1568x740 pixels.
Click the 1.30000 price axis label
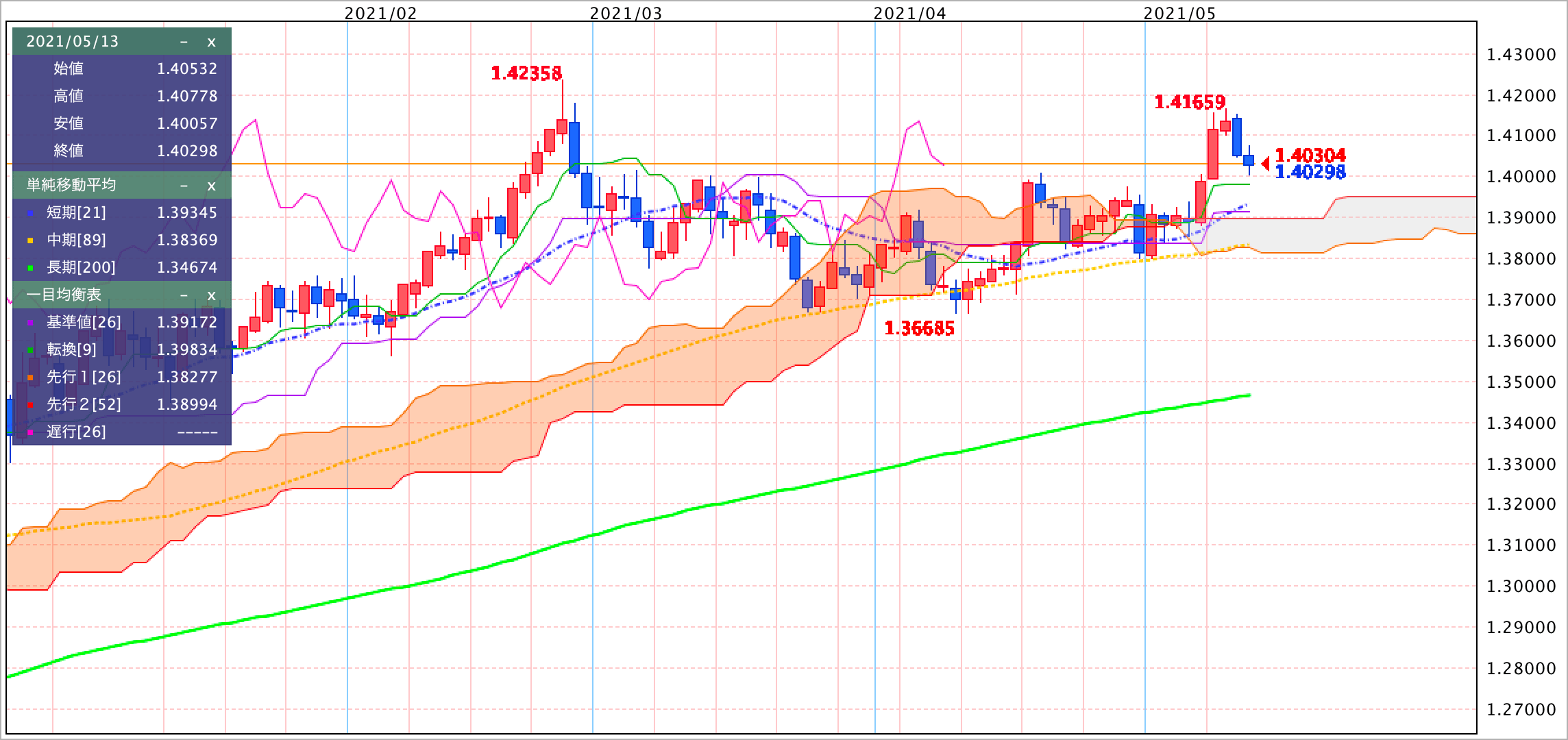1521,587
